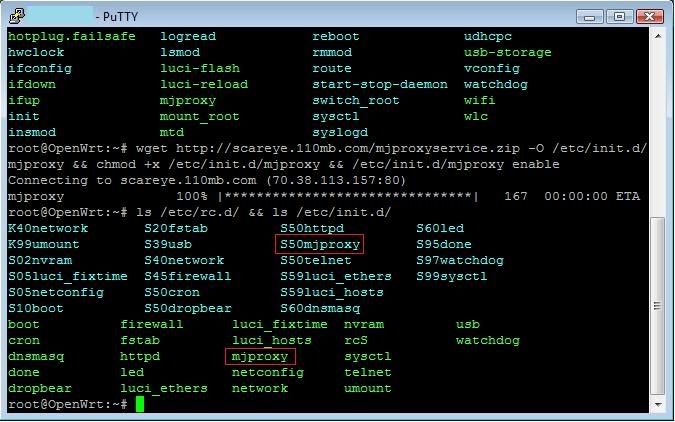The image size is (675, 422).
Task: Click the watchdog entry in top listing
Action: click(x=495, y=84)
